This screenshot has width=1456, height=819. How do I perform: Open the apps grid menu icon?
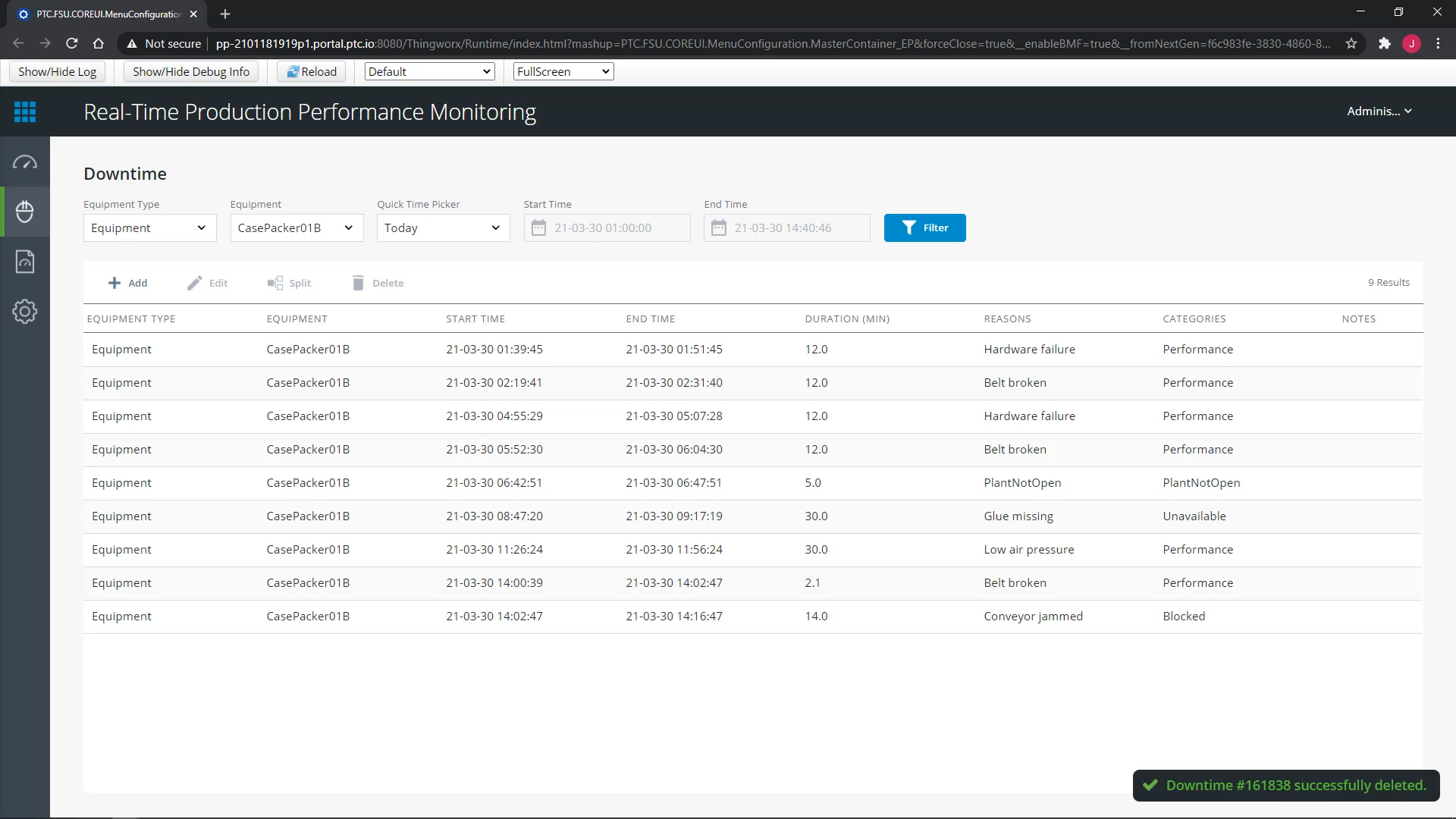[x=25, y=111]
